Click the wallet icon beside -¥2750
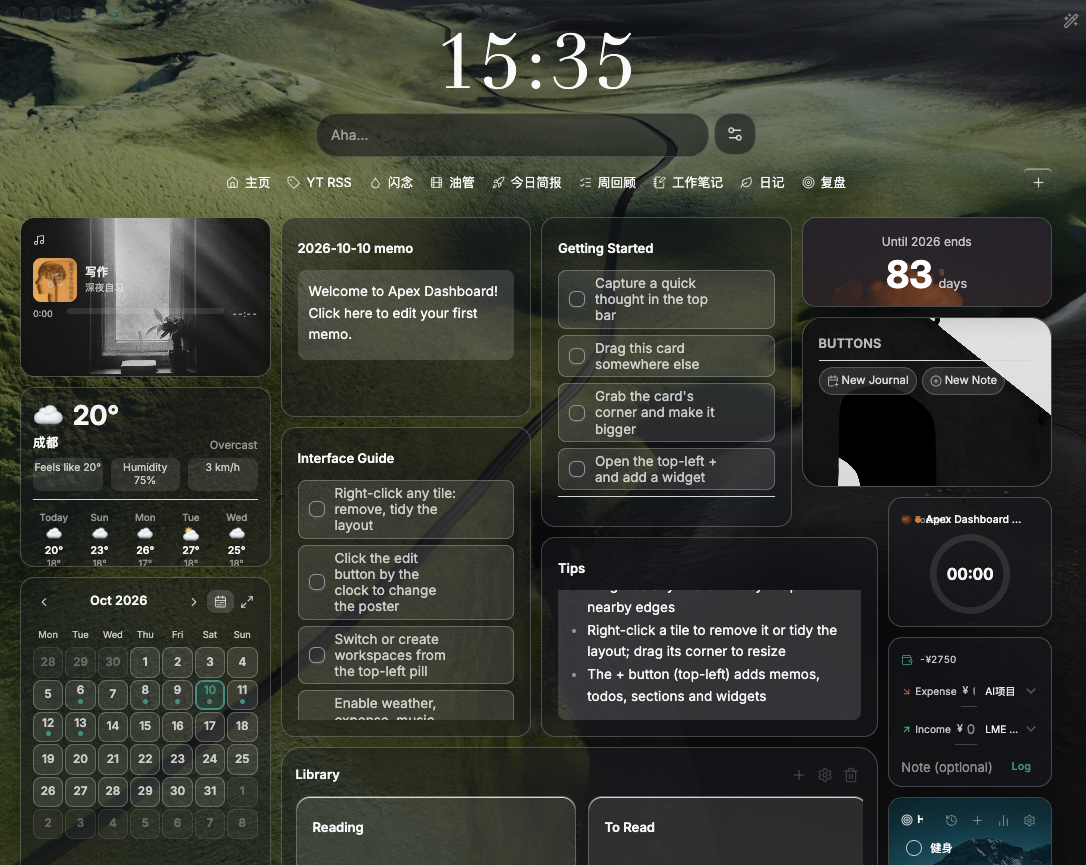This screenshot has width=1086, height=865. click(907, 660)
